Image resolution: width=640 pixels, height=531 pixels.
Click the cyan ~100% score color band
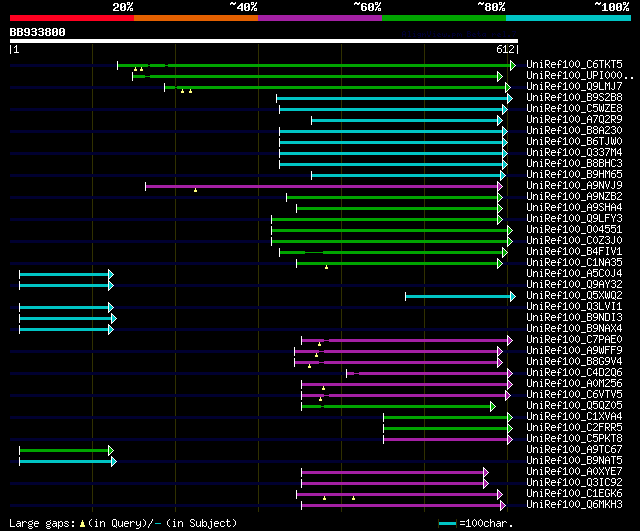click(569, 18)
